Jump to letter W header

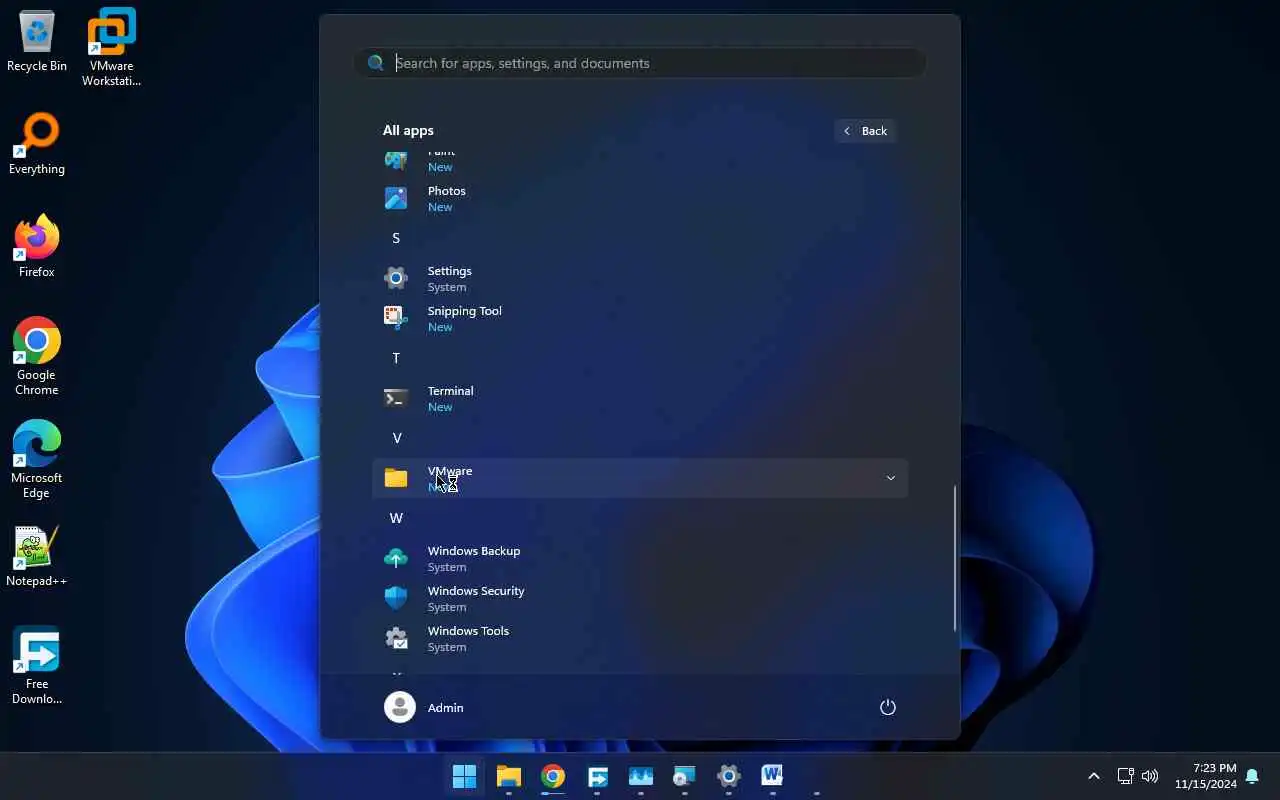396,518
